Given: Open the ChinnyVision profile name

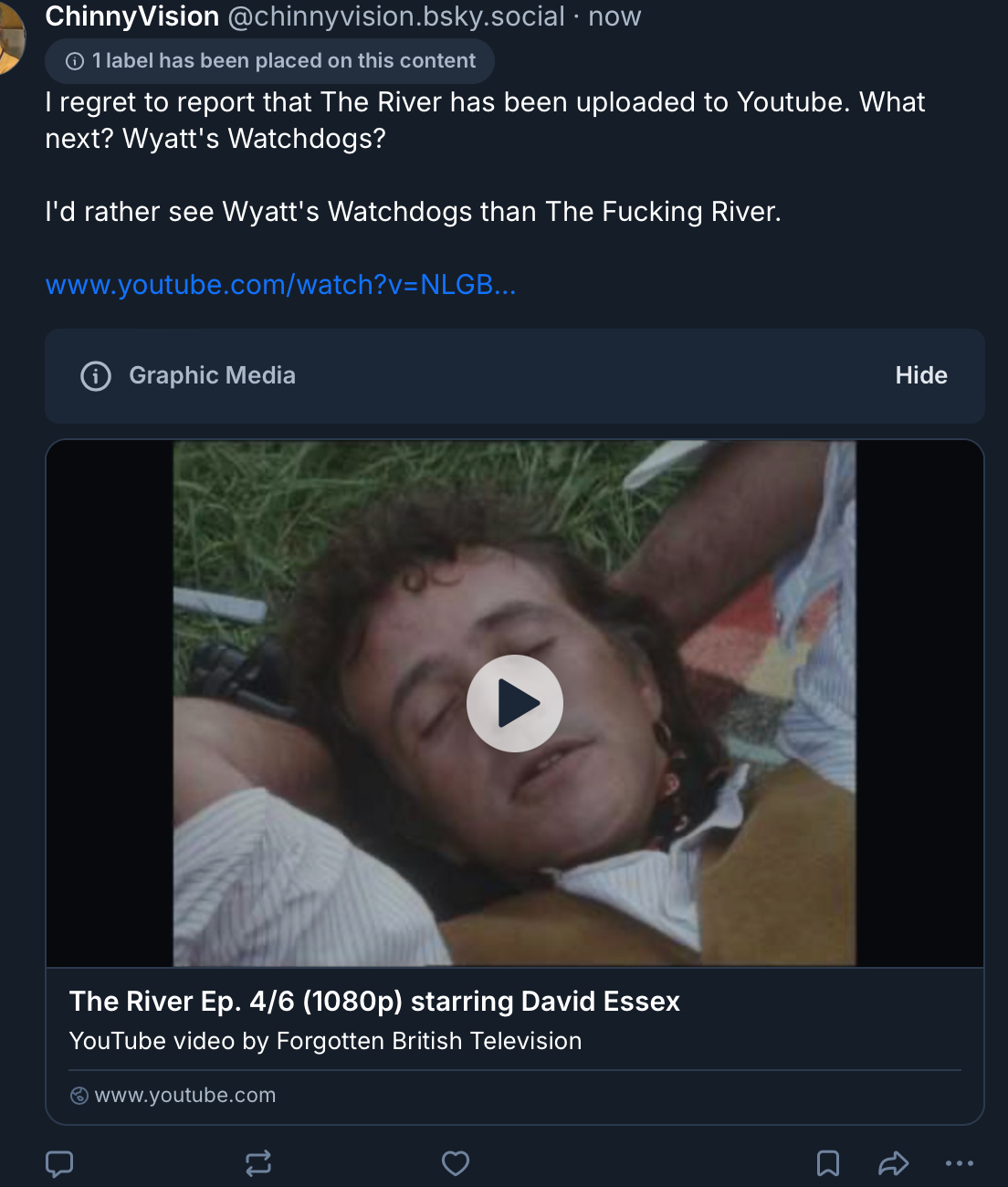Looking at the screenshot, I should [x=132, y=16].
